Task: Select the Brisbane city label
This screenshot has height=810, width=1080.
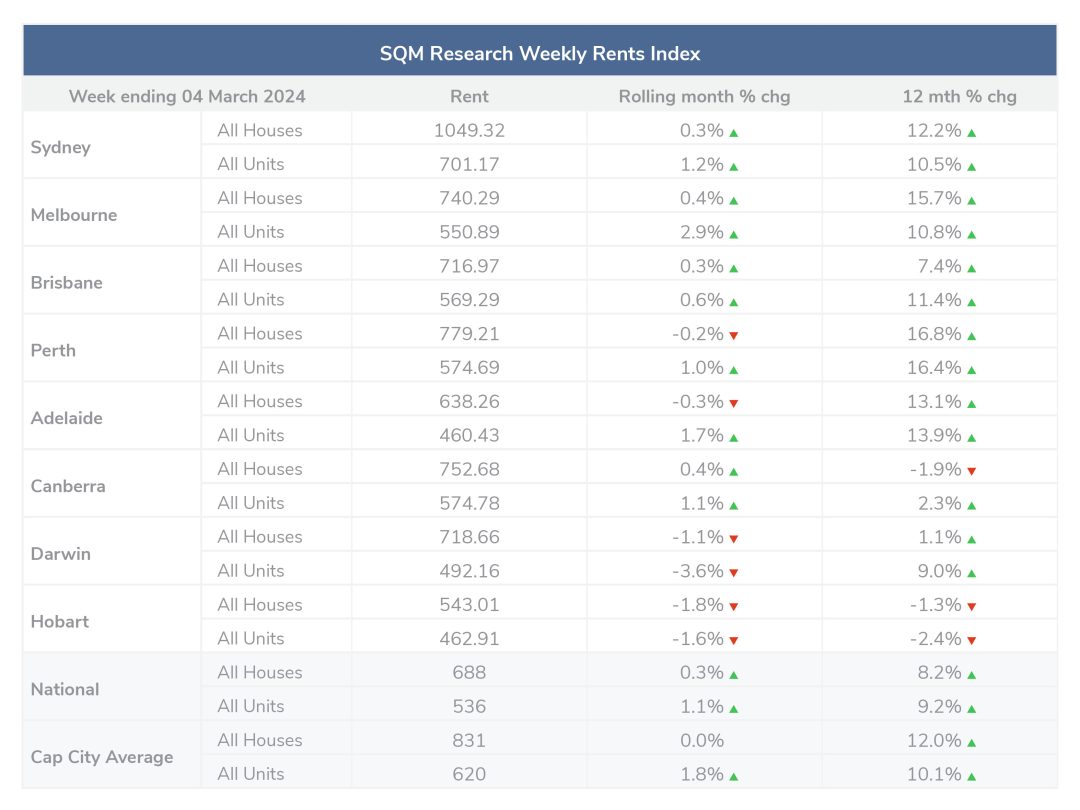Action: coord(67,282)
